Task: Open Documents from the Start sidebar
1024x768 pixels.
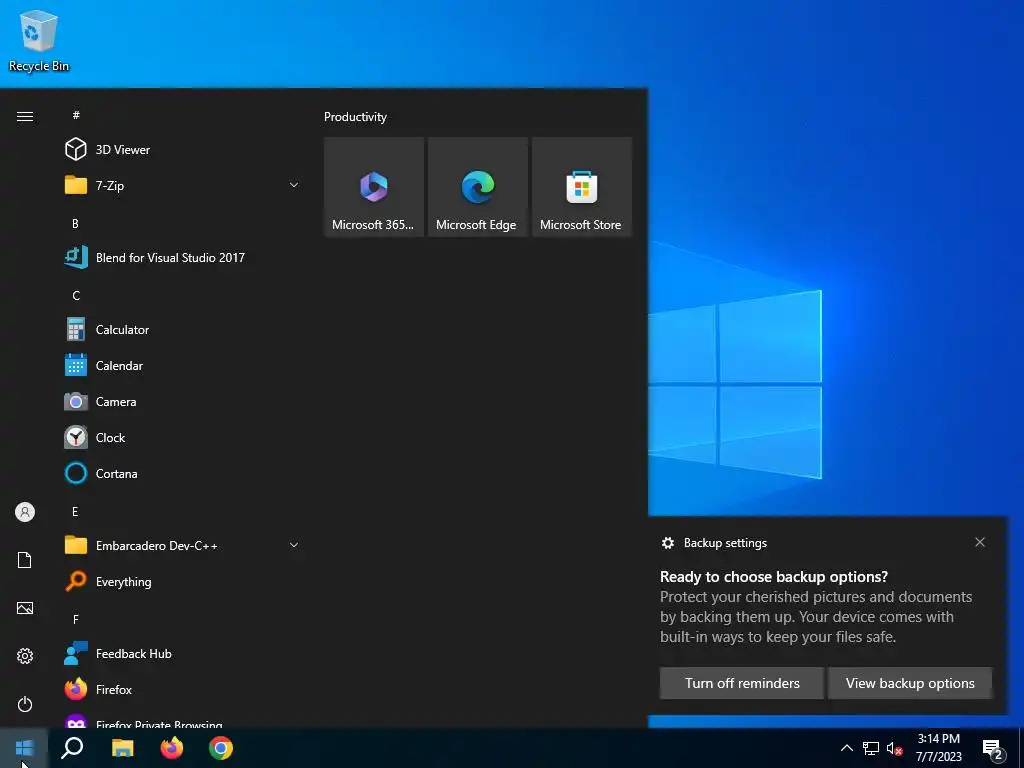Action: [25, 560]
